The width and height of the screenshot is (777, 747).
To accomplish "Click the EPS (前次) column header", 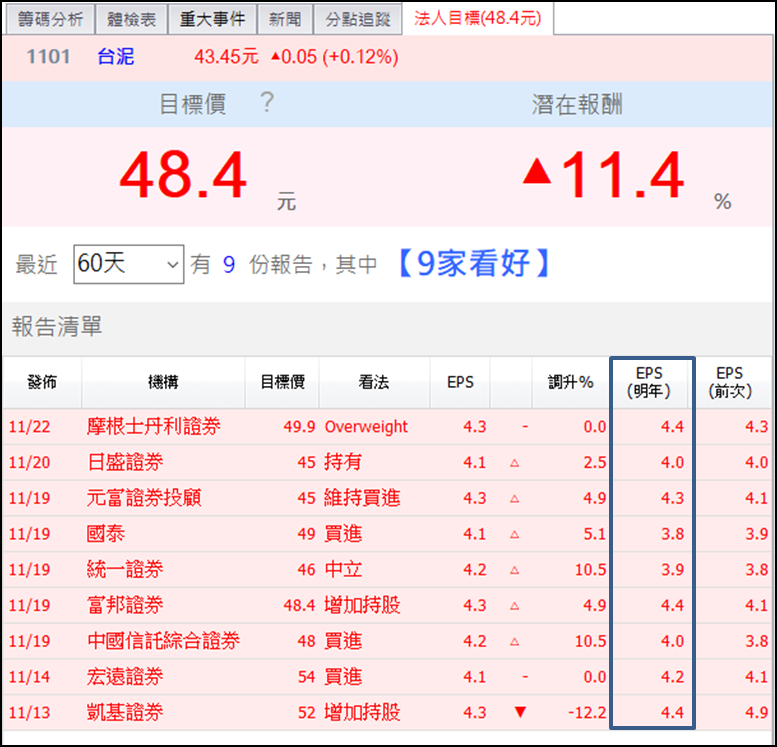I will (x=730, y=382).
